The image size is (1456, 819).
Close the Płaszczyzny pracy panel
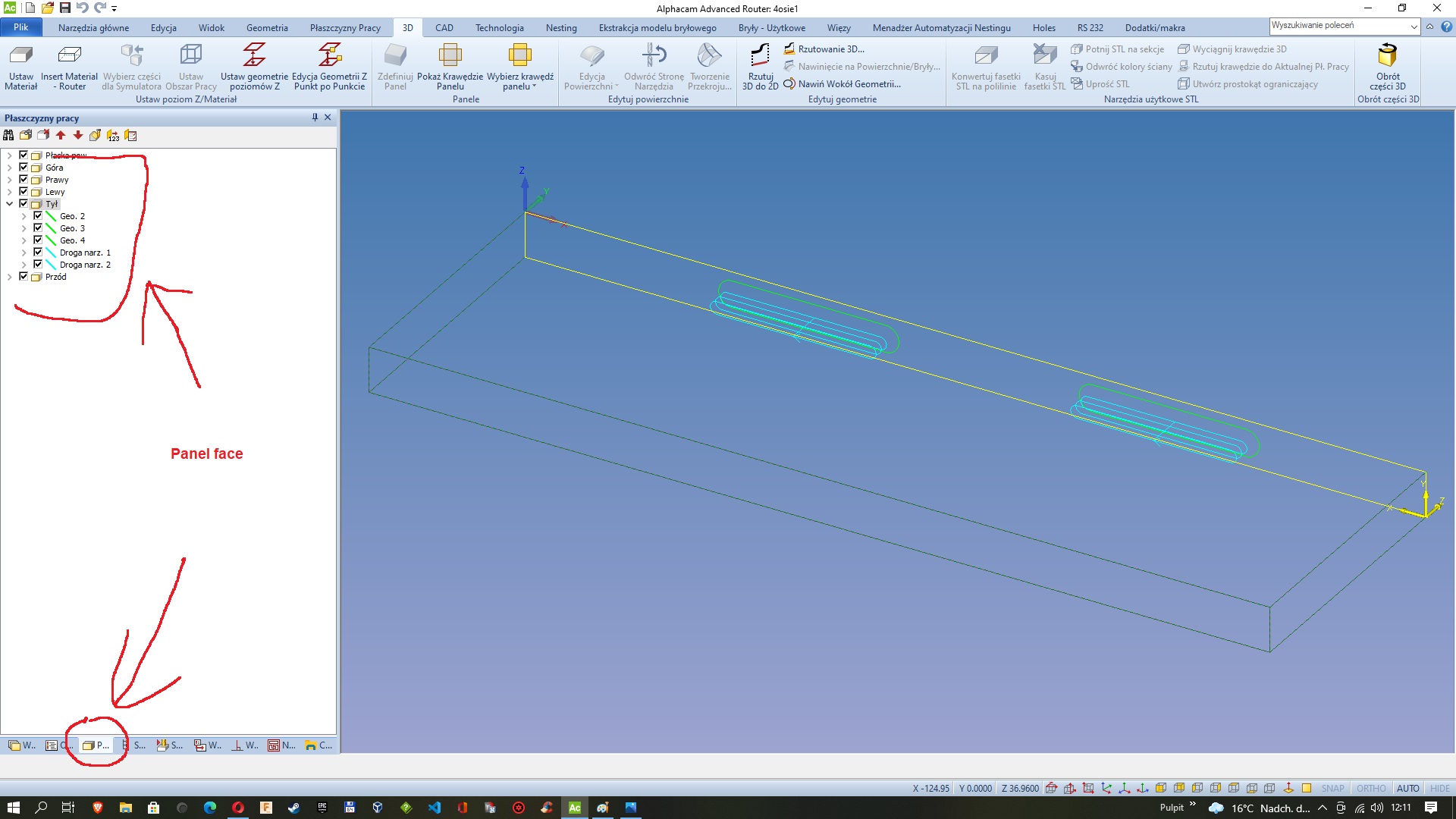coord(328,118)
